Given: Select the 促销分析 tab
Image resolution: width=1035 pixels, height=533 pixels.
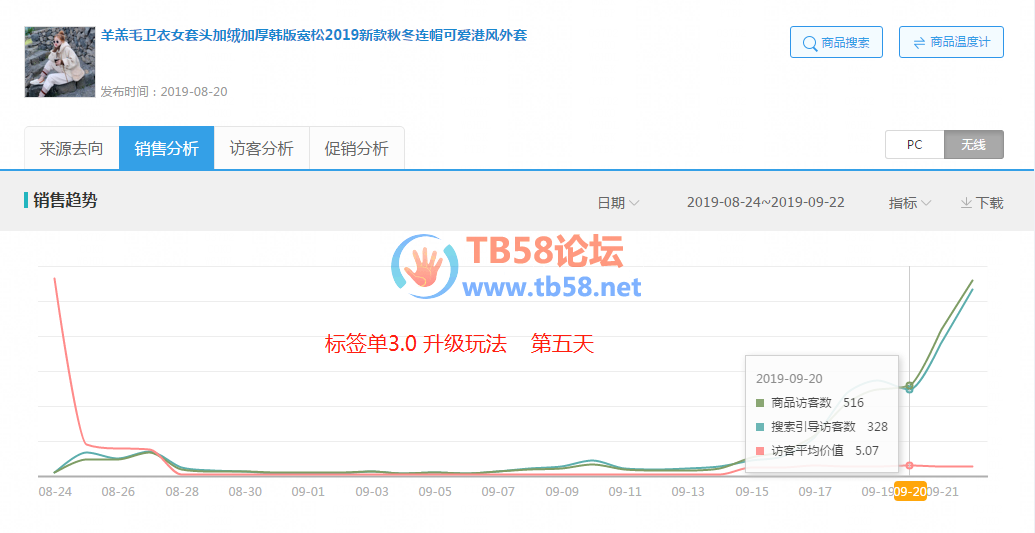Looking at the screenshot, I should (x=356, y=149).
